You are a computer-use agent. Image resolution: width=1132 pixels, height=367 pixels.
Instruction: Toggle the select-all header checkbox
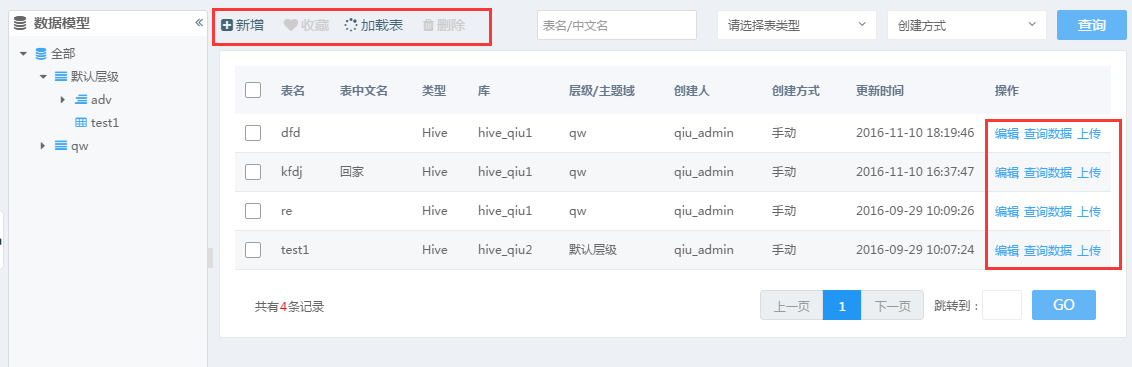click(x=253, y=90)
